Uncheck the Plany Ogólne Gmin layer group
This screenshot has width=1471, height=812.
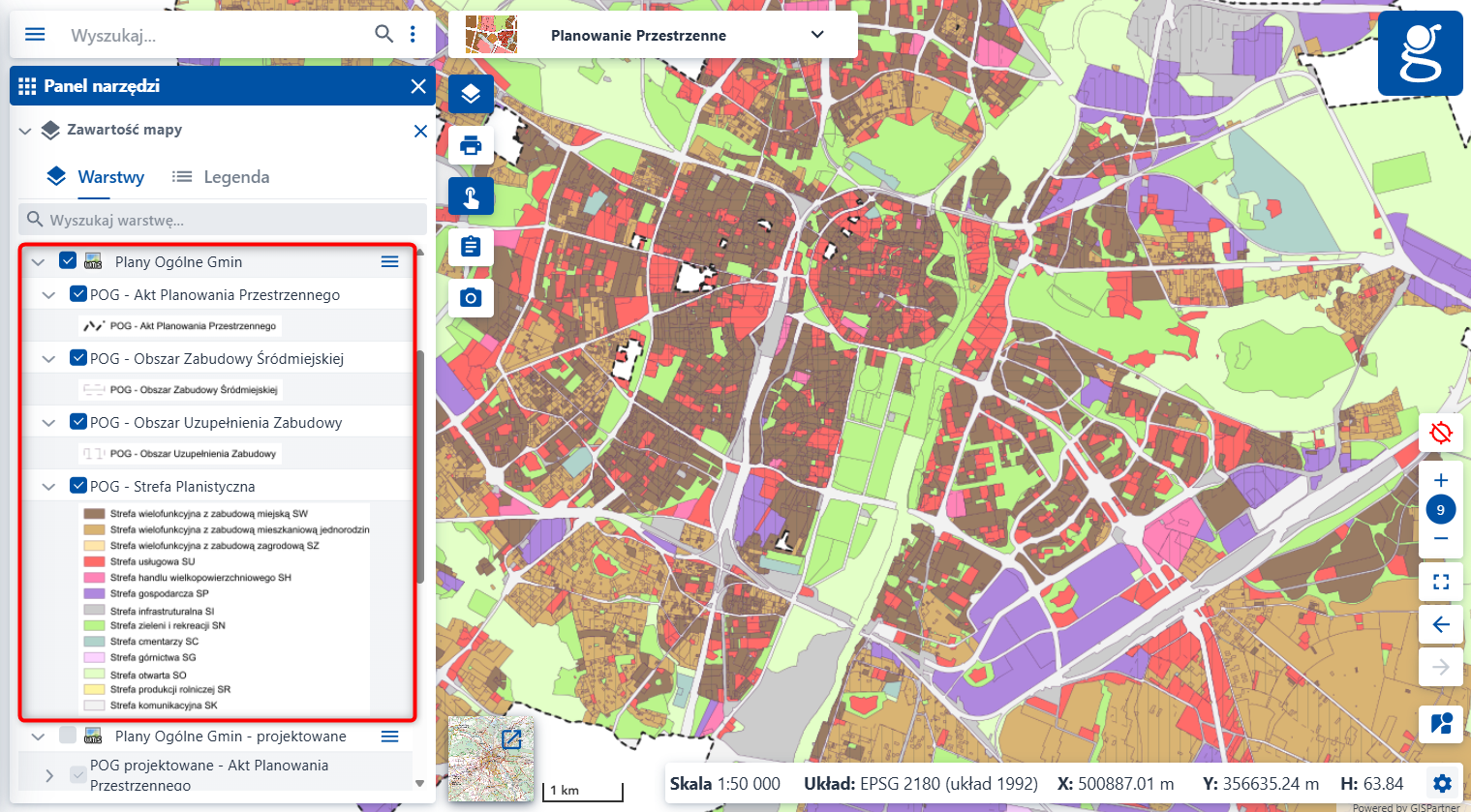[68, 261]
